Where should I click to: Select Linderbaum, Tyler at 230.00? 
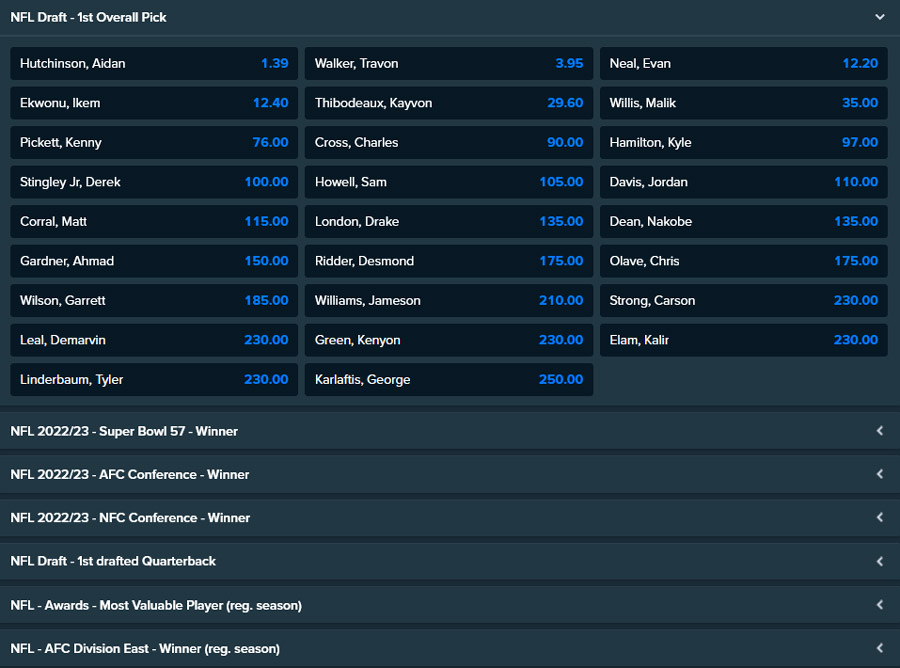point(154,379)
